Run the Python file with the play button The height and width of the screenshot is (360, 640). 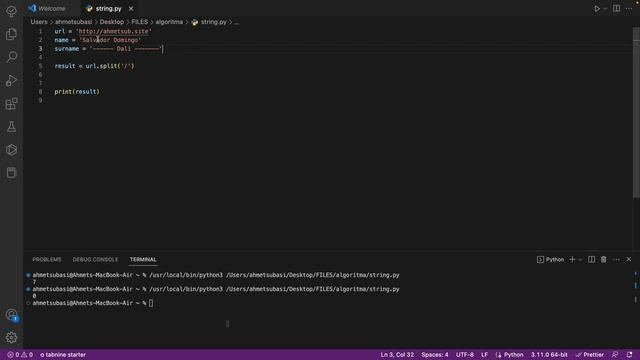597,9
